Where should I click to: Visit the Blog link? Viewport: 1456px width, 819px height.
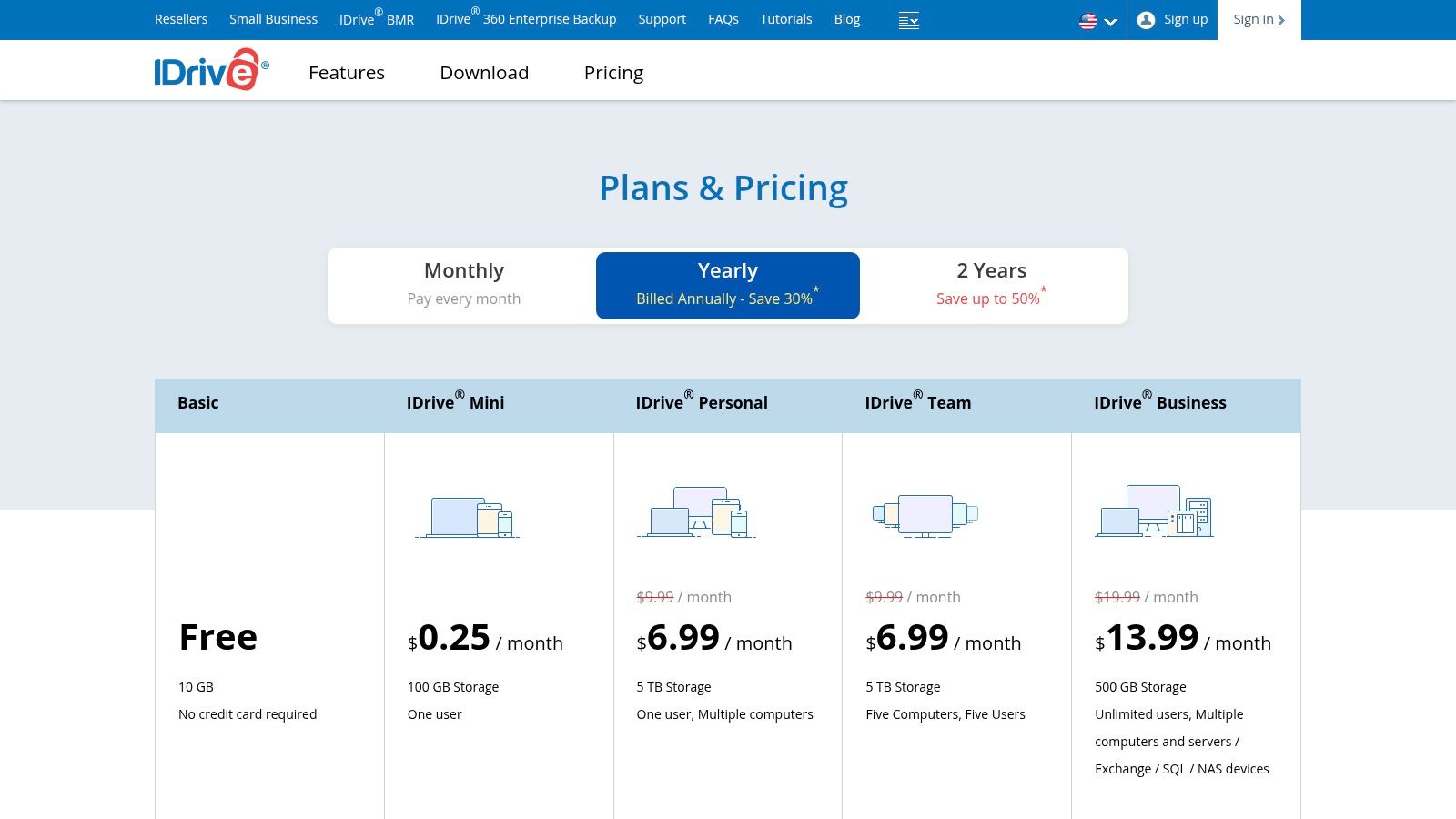click(x=847, y=19)
